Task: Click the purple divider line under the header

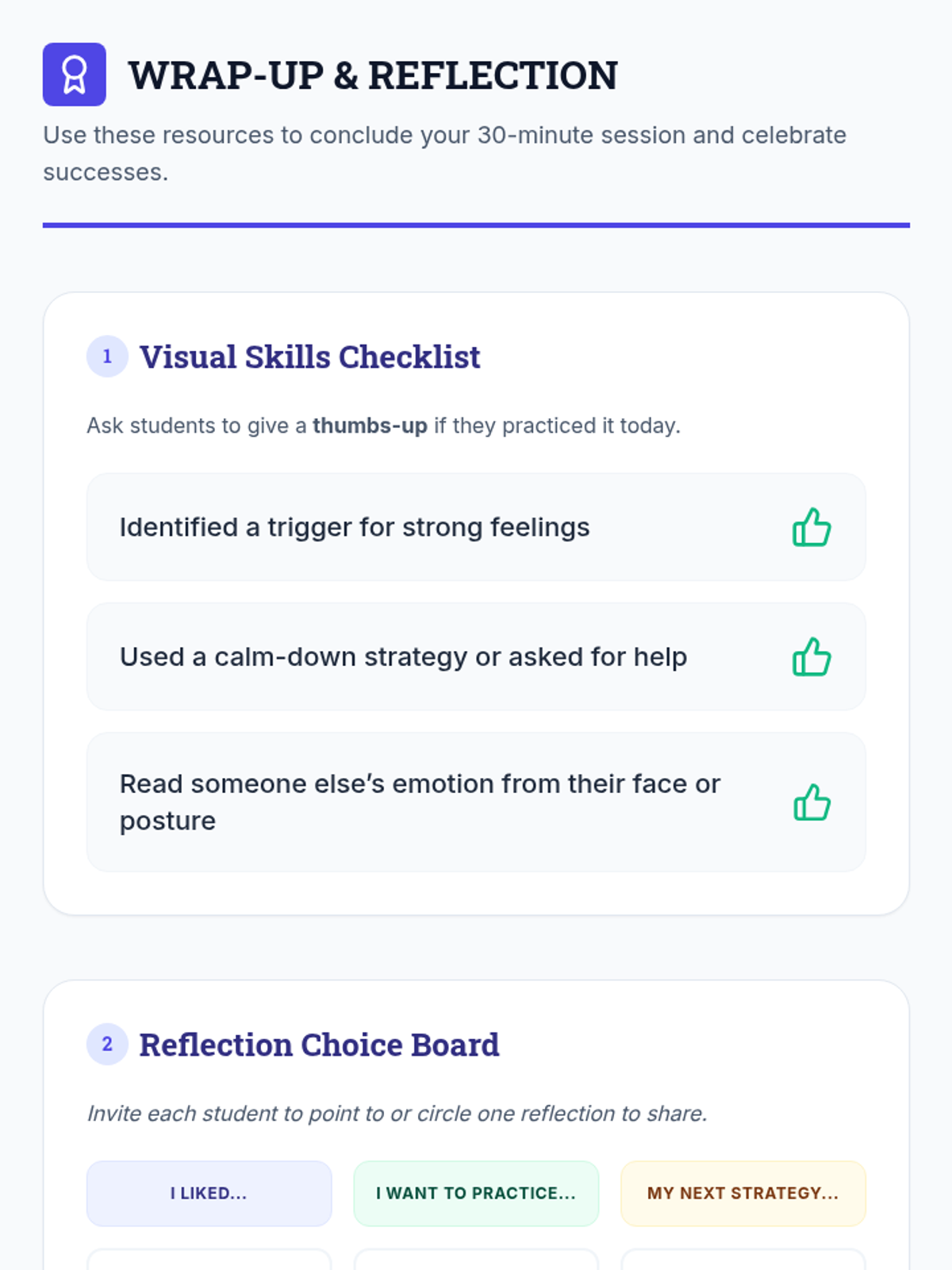Action: (x=476, y=225)
